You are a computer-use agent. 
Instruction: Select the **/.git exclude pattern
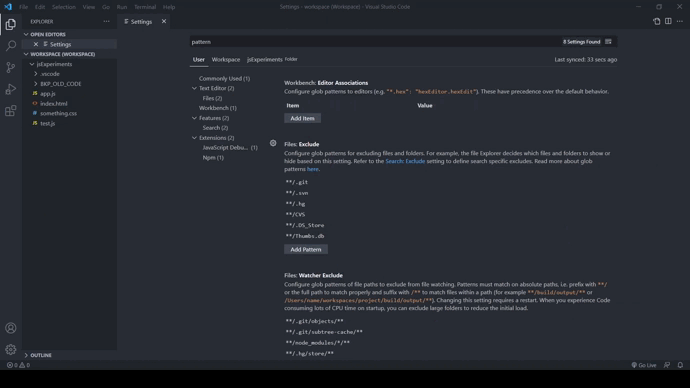297,182
